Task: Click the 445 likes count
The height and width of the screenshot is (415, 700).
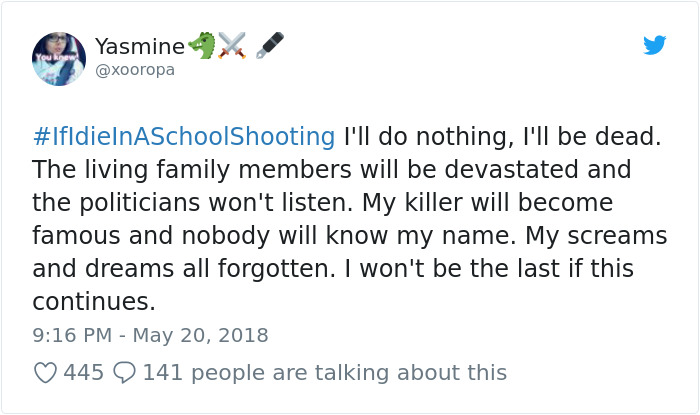Action: pos(84,373)
